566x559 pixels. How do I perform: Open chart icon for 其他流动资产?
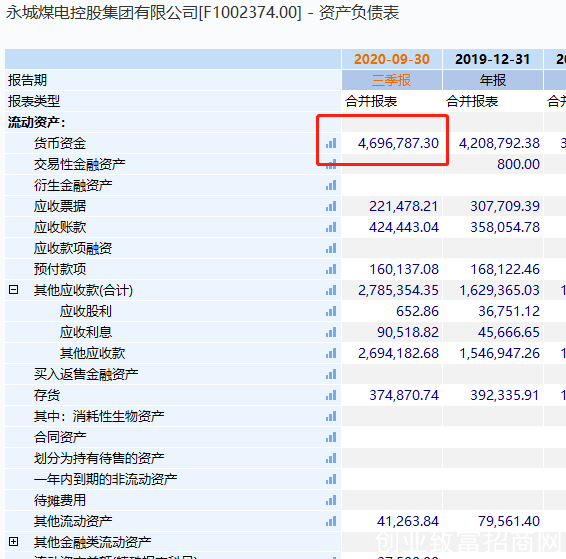[331, 521]
